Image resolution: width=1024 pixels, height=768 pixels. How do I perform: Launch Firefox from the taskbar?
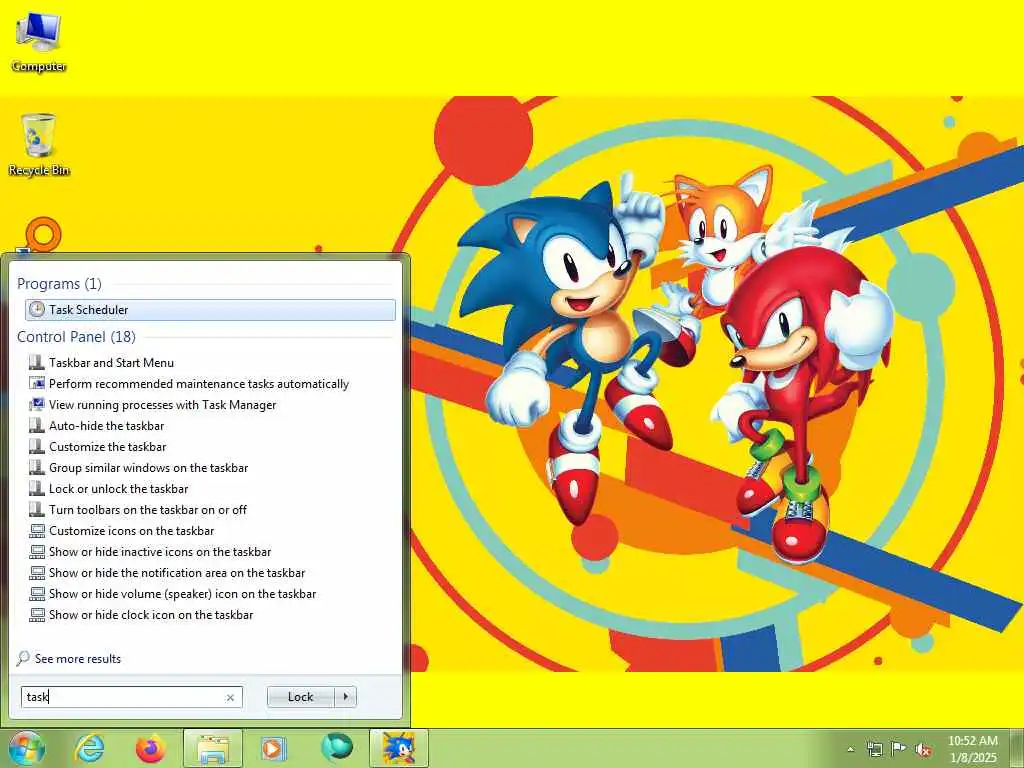(150, 748)
